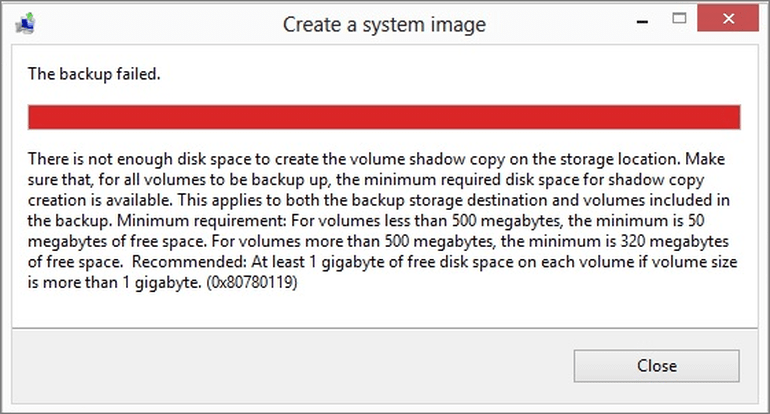Select "The backup failed." status text
The width and height of the screenshot is (770, 414).
[92, 72]
